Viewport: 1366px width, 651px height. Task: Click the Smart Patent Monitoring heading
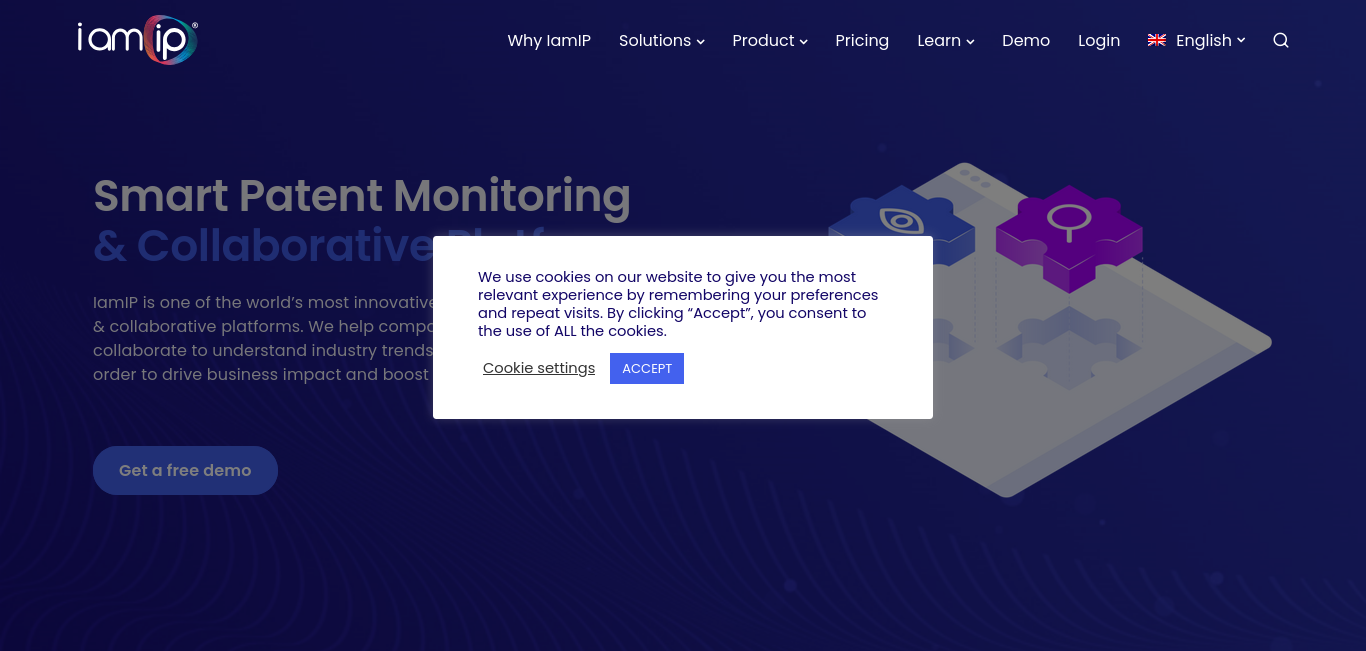362,196
